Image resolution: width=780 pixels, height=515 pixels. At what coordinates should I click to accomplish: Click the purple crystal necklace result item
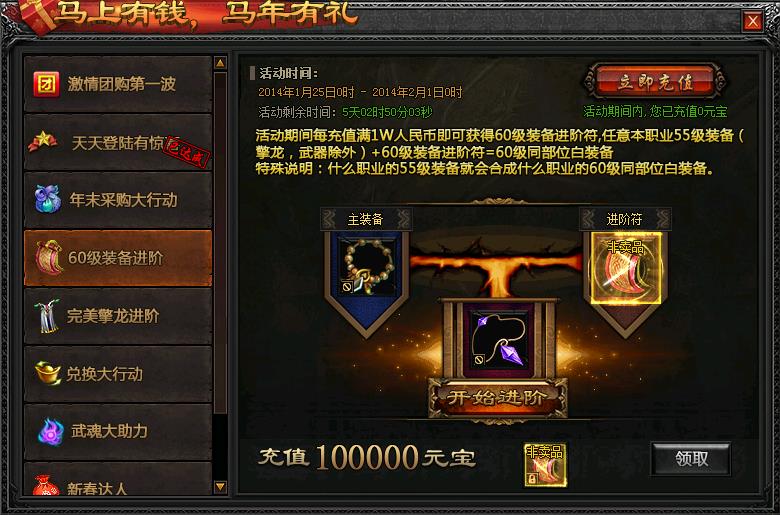(498, 339)
